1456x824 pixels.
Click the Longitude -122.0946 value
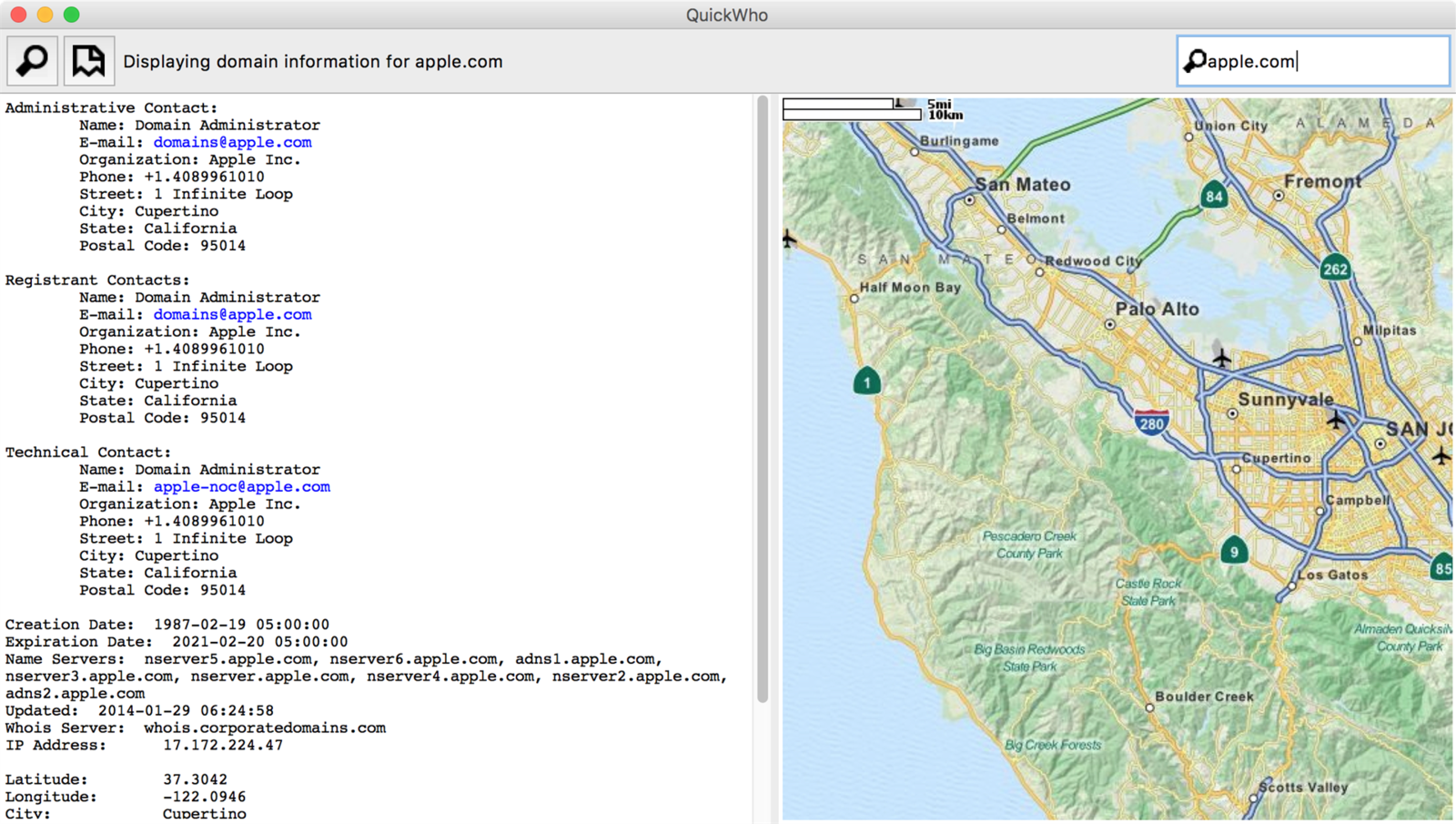pos(204,797)
